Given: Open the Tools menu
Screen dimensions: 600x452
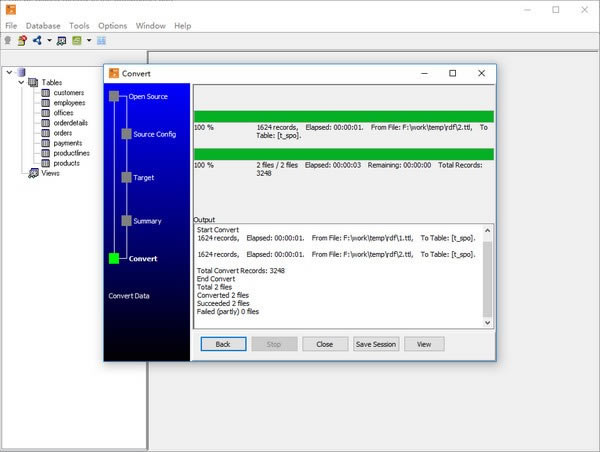Looking at the screenshot, I should click(79, 25).
